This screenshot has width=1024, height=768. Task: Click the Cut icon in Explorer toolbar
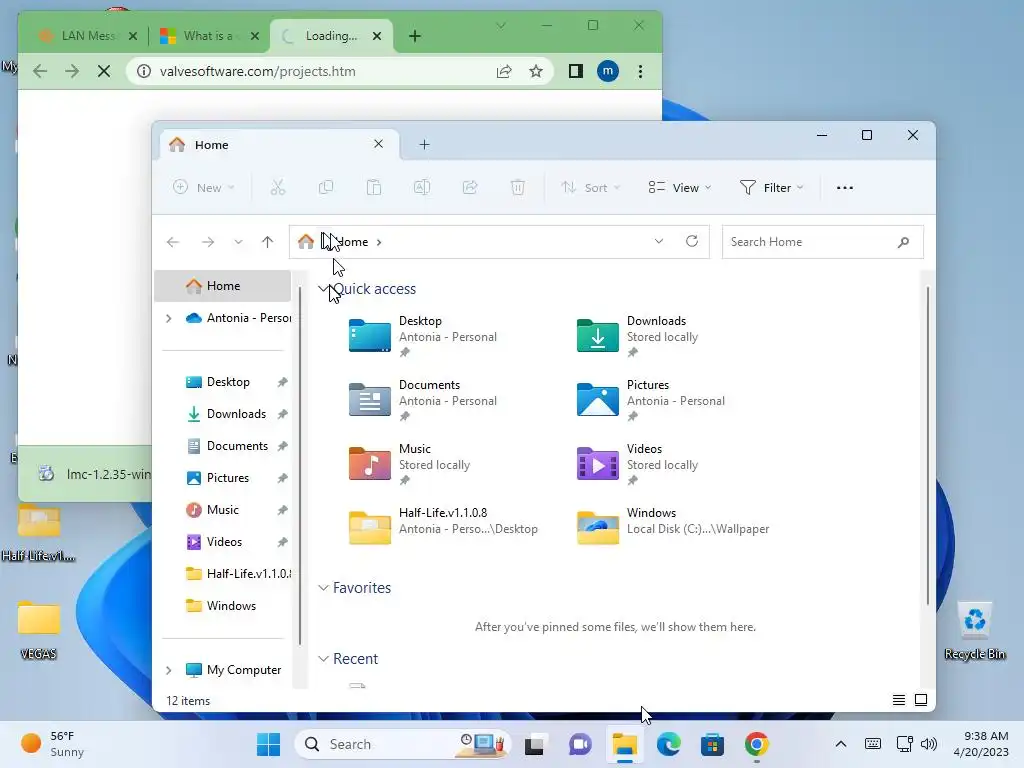click(x=278, y=187)
